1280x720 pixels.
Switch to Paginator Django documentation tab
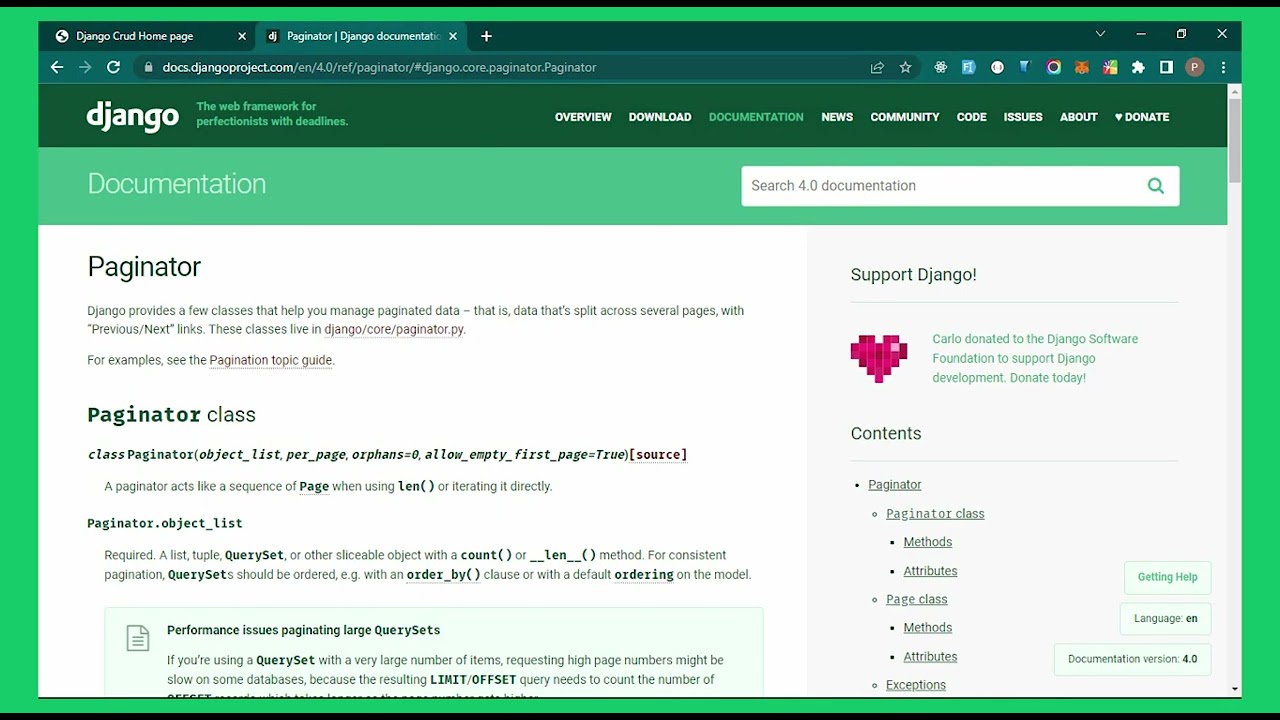pyautogui.click(x=360, y=36)
